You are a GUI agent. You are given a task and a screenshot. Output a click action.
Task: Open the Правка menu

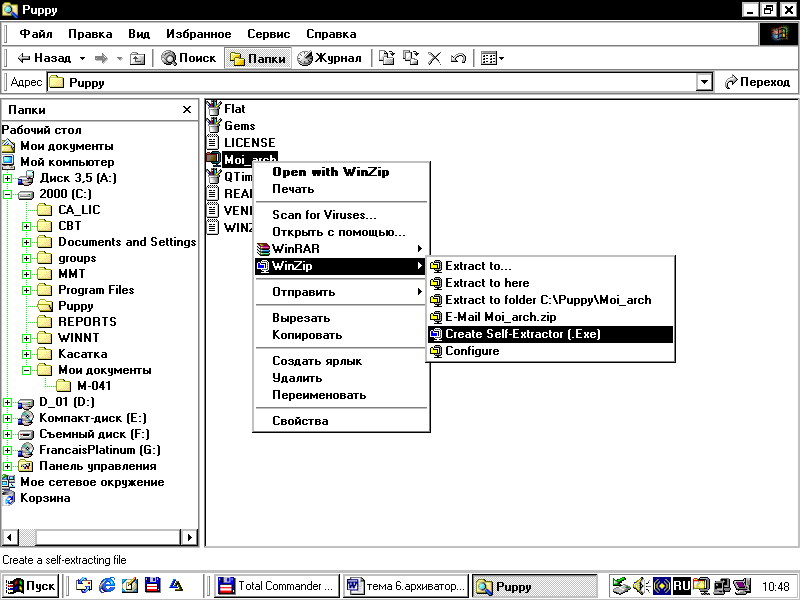(x=90, y=34)
